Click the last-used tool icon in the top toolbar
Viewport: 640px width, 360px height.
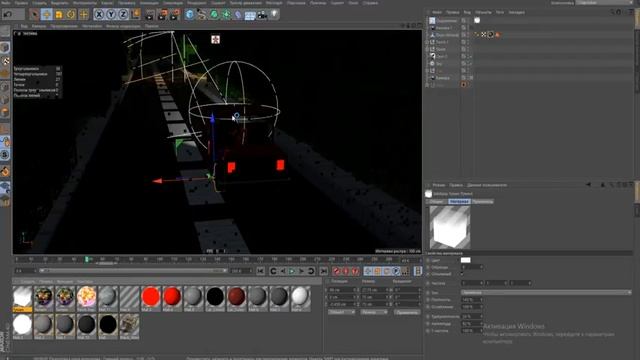(x=84, y=15)
